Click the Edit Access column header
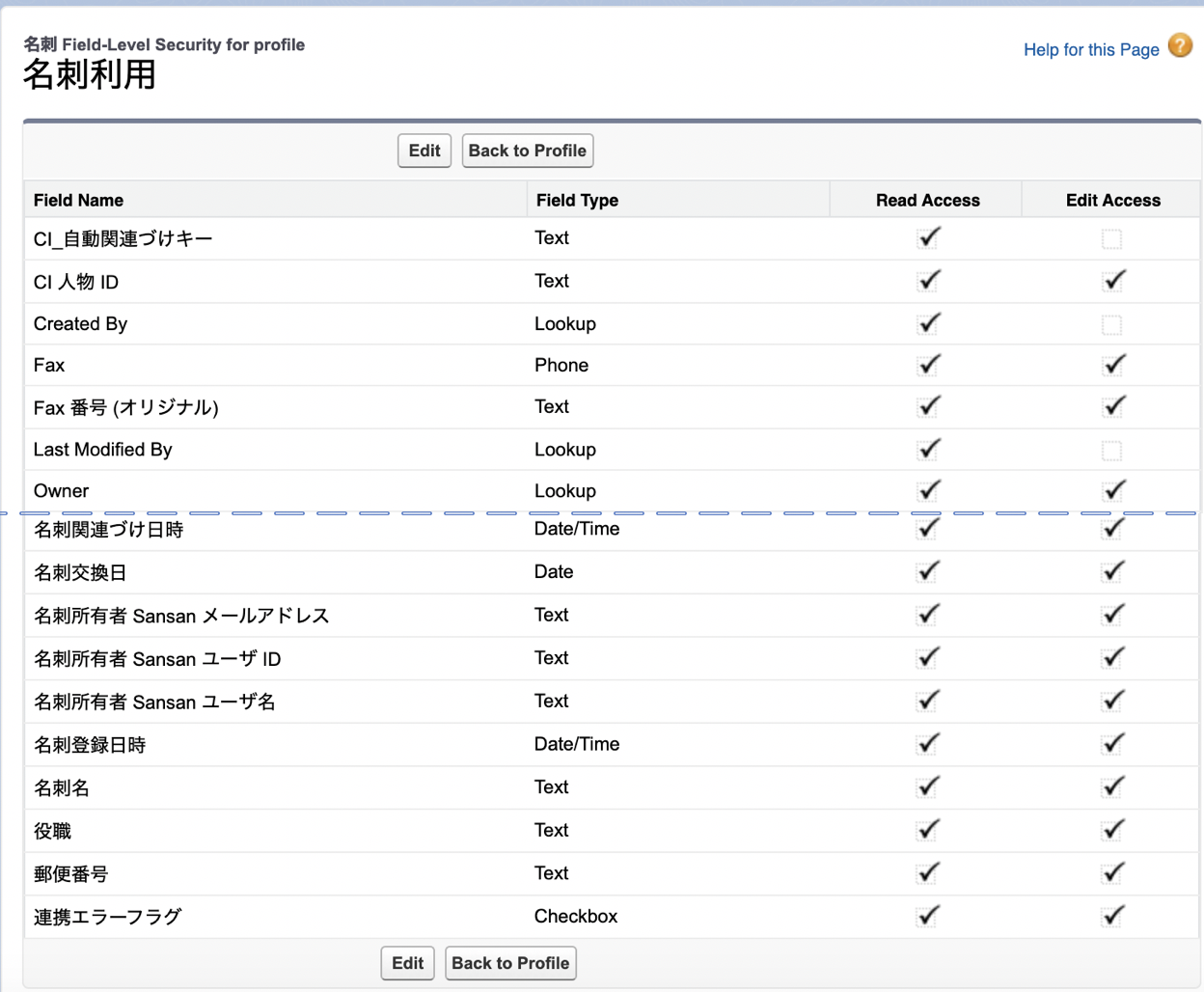Screen dimensions: 1204x992 pos(1112,201)
